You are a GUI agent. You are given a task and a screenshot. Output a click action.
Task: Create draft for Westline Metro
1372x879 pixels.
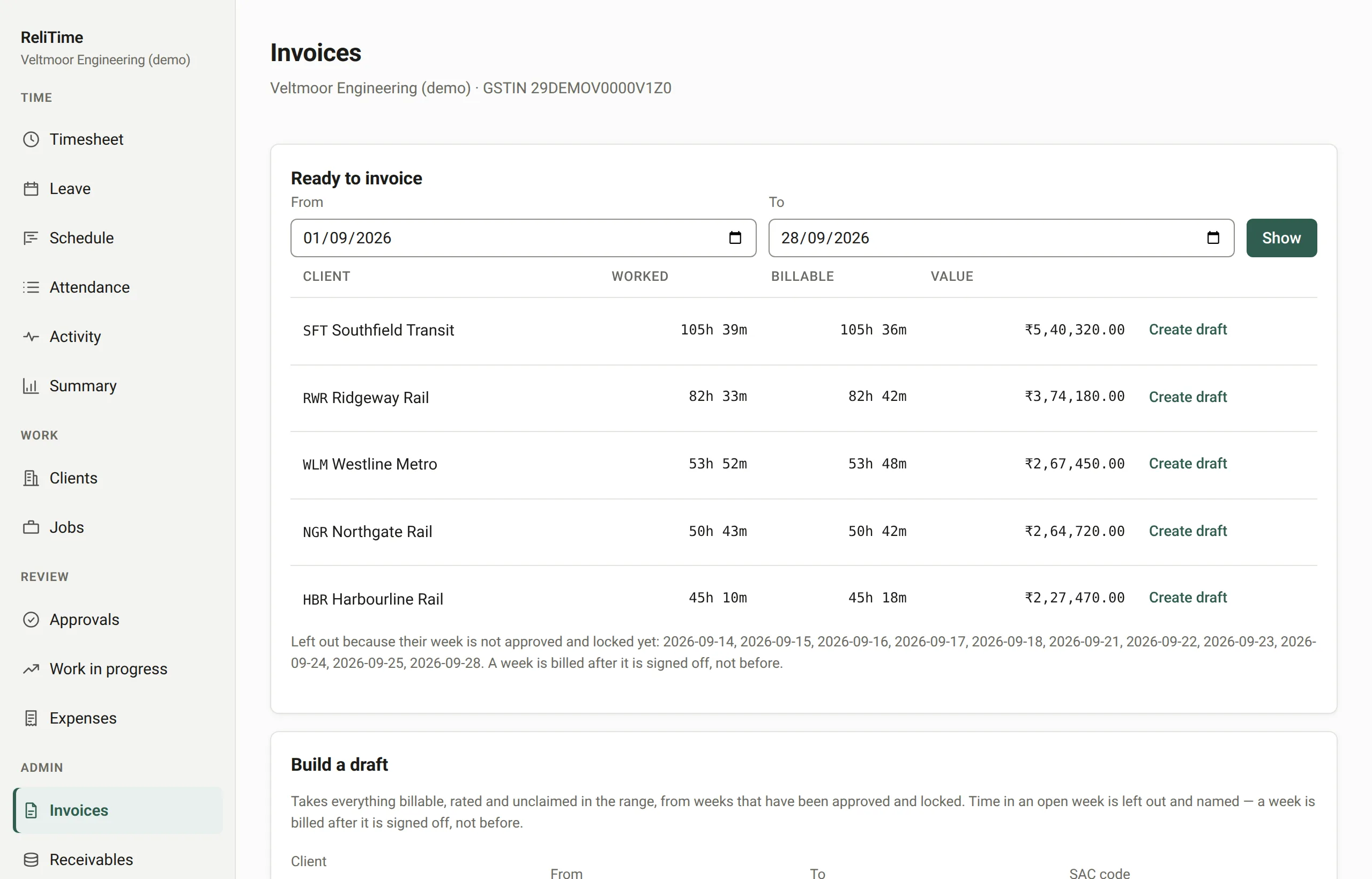[x=1188, y=464]
